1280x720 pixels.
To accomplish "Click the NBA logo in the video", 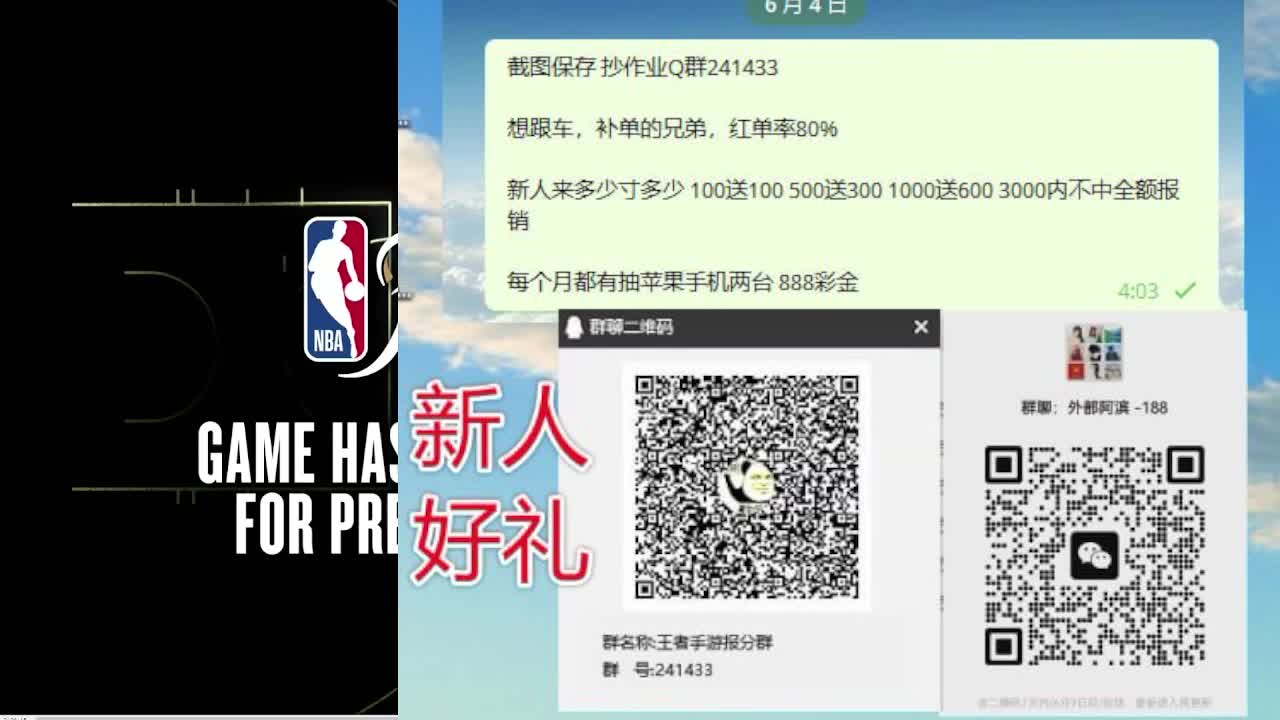I will [x=336, y=289].
